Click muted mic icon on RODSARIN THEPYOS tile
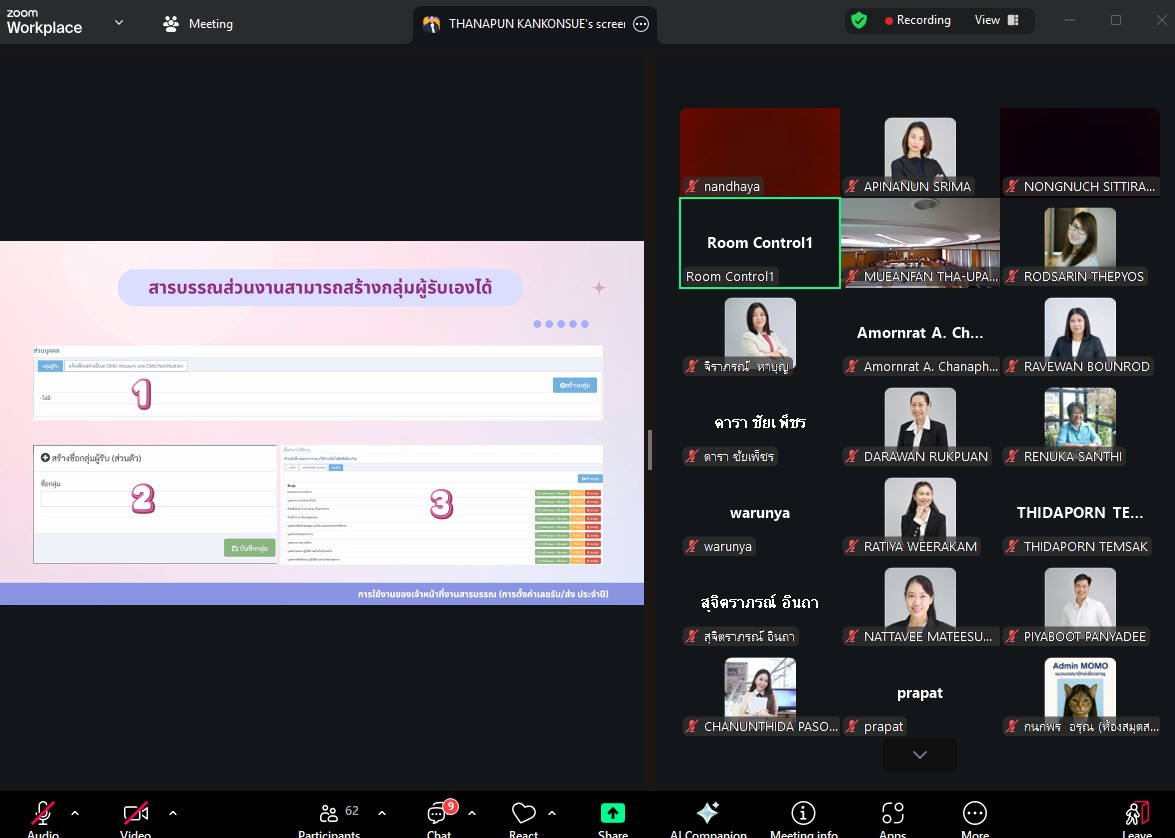Screen dimensions: 1175x838 (x=1012, y=277)
